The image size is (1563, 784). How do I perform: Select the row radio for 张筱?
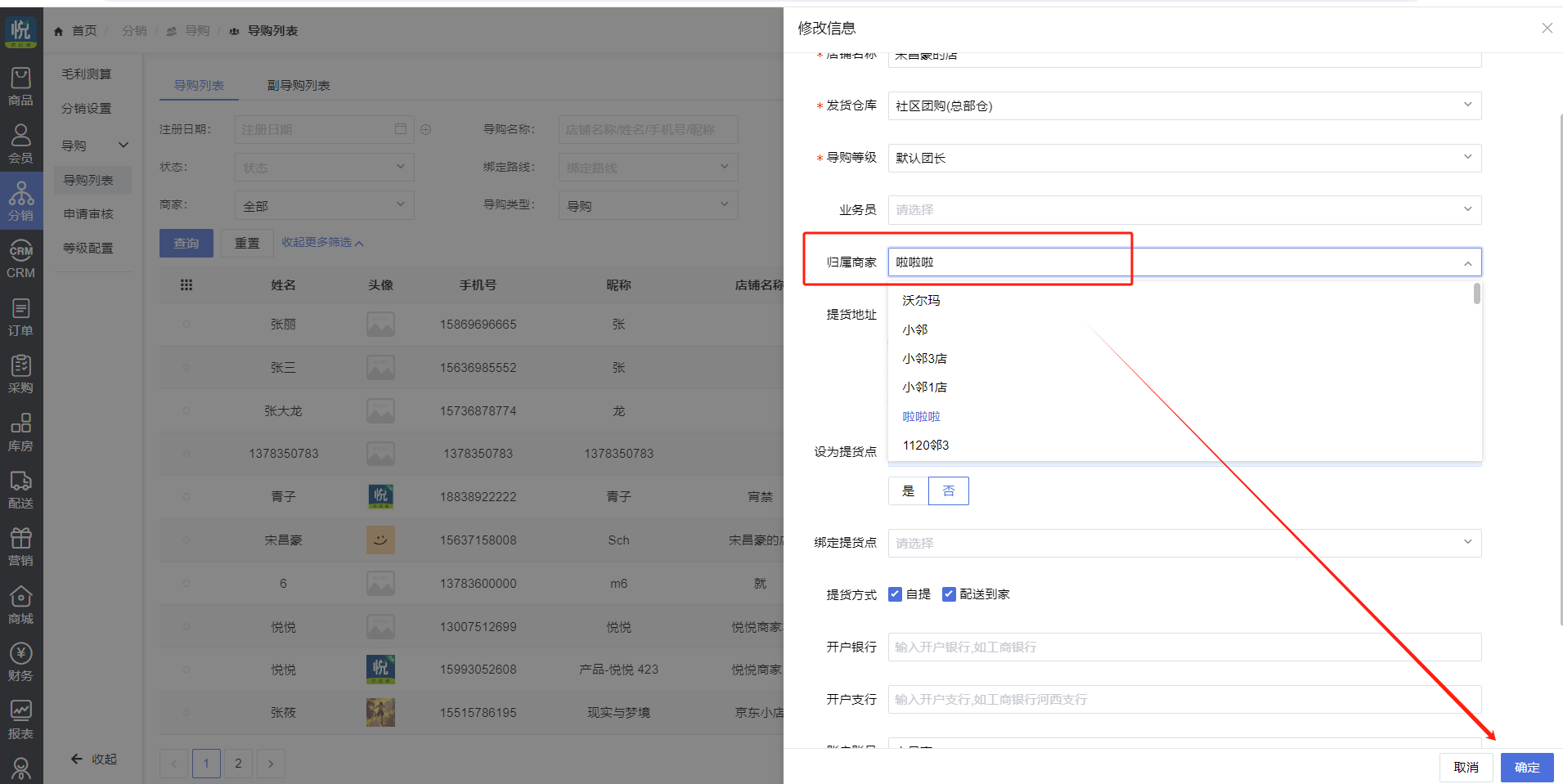tap(186, 713)
